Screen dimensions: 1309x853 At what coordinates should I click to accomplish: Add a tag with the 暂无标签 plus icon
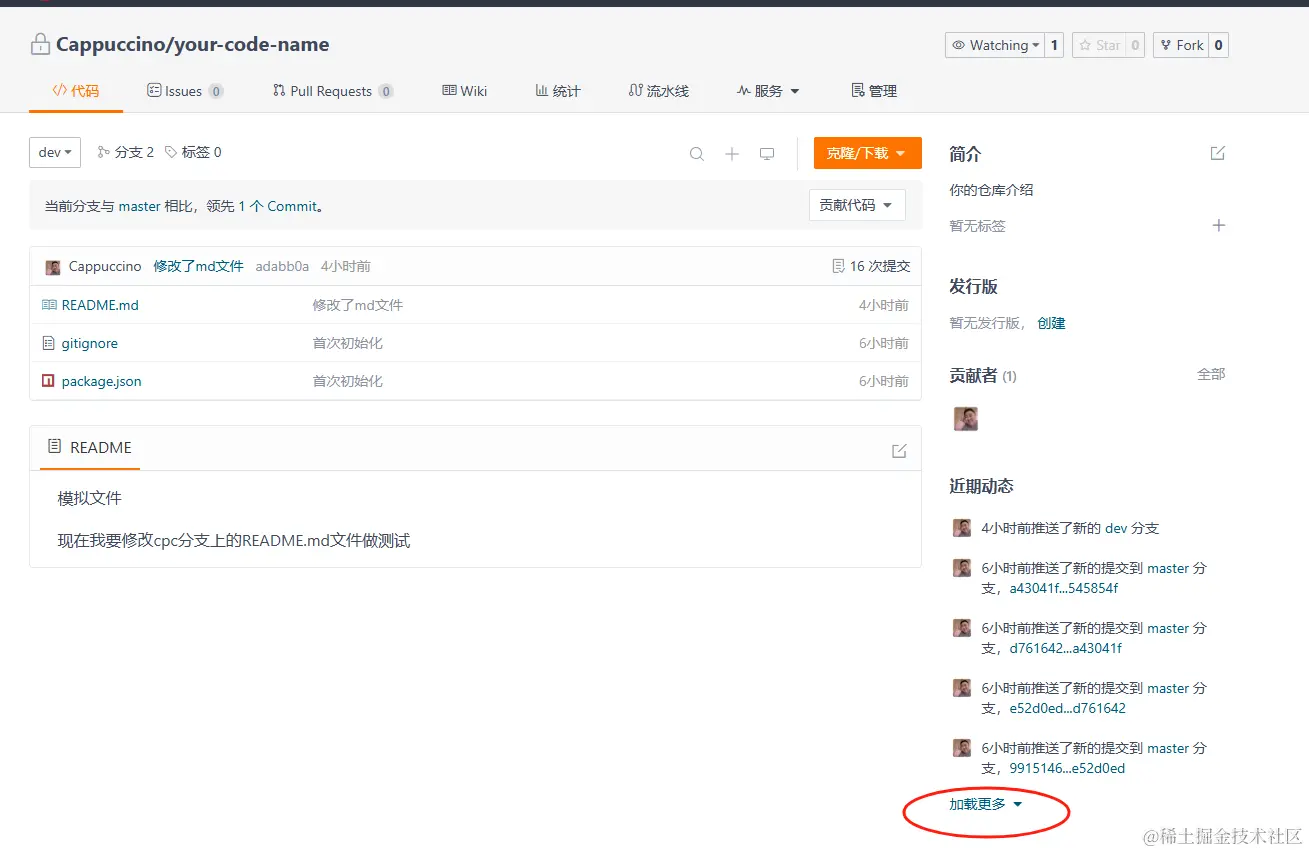1218,225
